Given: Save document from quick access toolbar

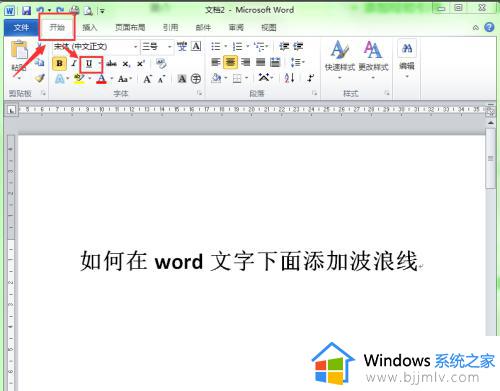Looking at the screenshot, I should pos(26,11).
